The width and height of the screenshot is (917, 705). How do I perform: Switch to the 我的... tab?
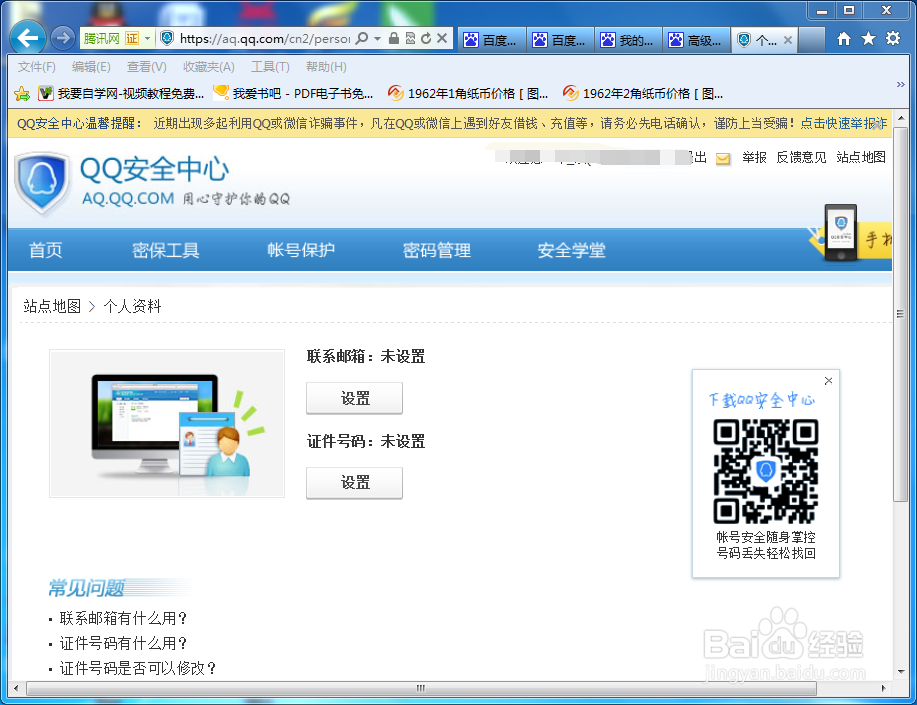629,40
